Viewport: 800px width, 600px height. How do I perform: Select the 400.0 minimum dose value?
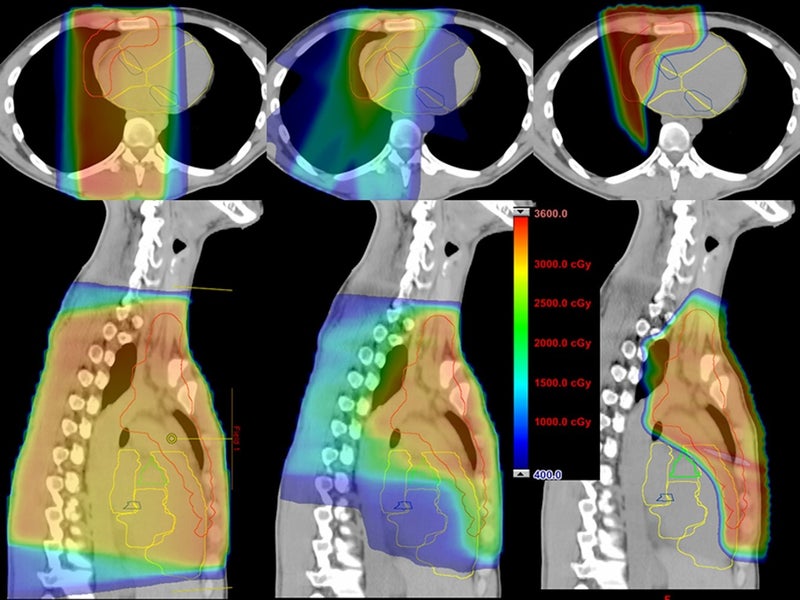(548, 475)
